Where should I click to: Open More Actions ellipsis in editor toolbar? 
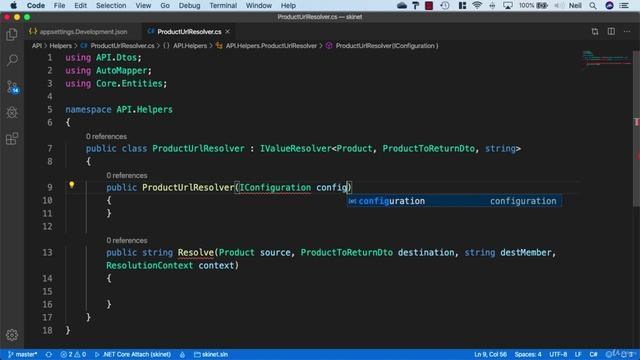pos(627,31)
